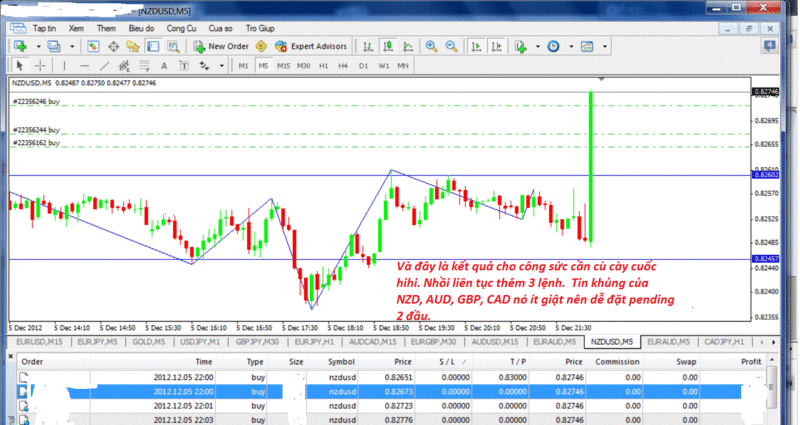Image resolution: width=800 pixels, height=425 pixels.
Task: Select the order row priced 0.82723
Action: pos(390,406)
